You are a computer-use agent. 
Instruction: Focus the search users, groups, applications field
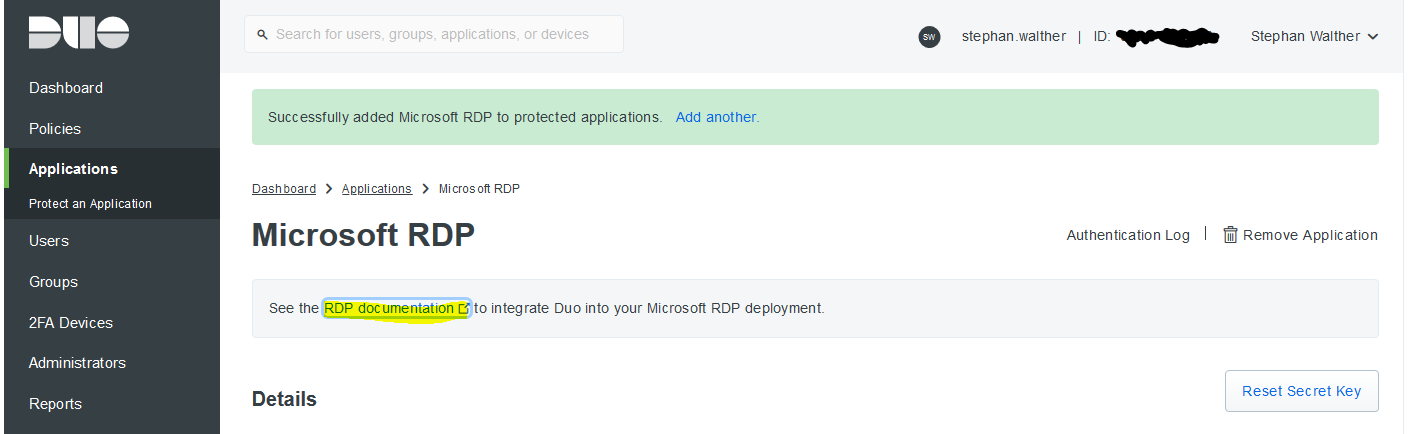(x=434, y=34)
